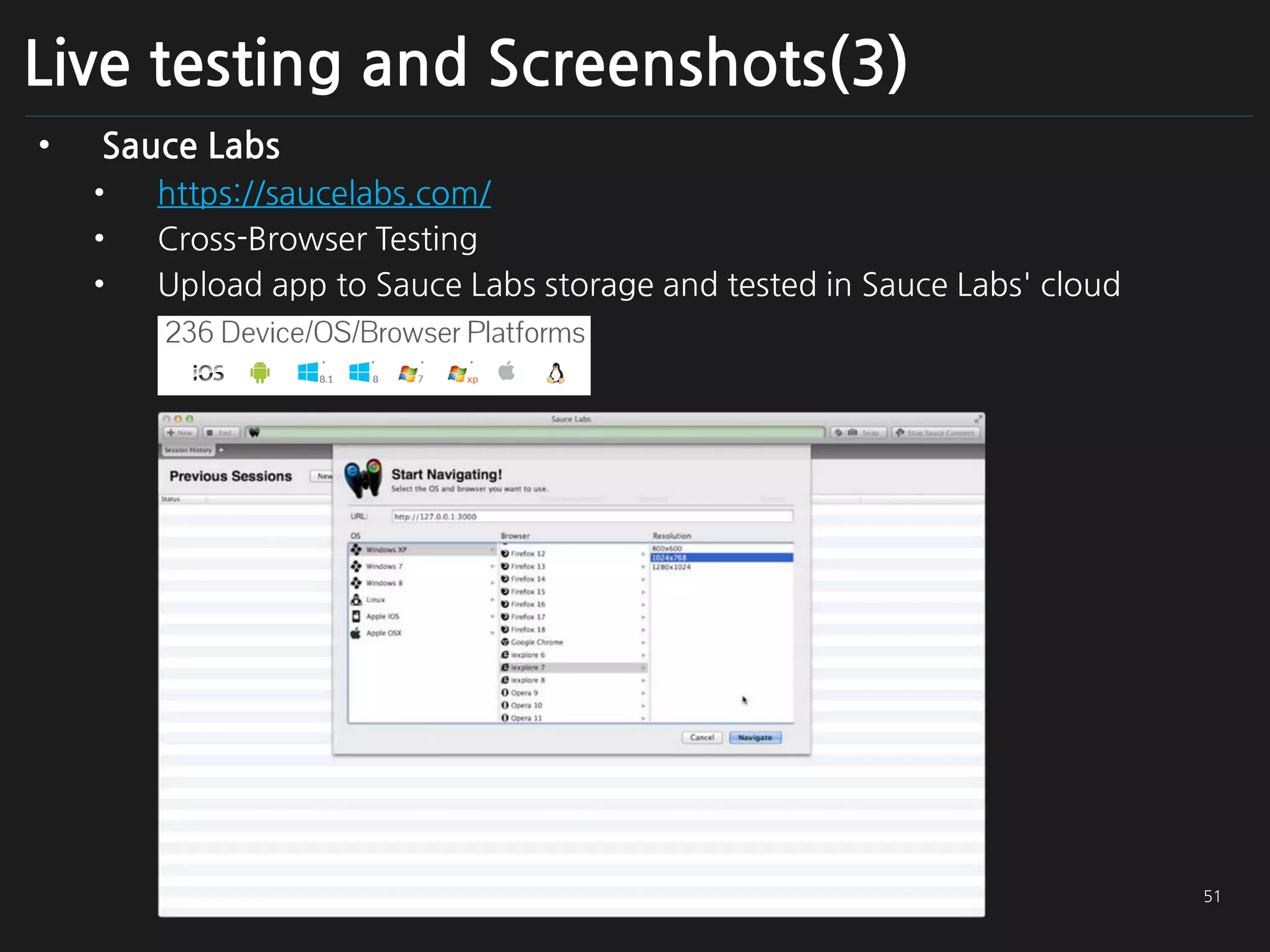Expand the Firefox 17 row arrow

tap(643, 617)
